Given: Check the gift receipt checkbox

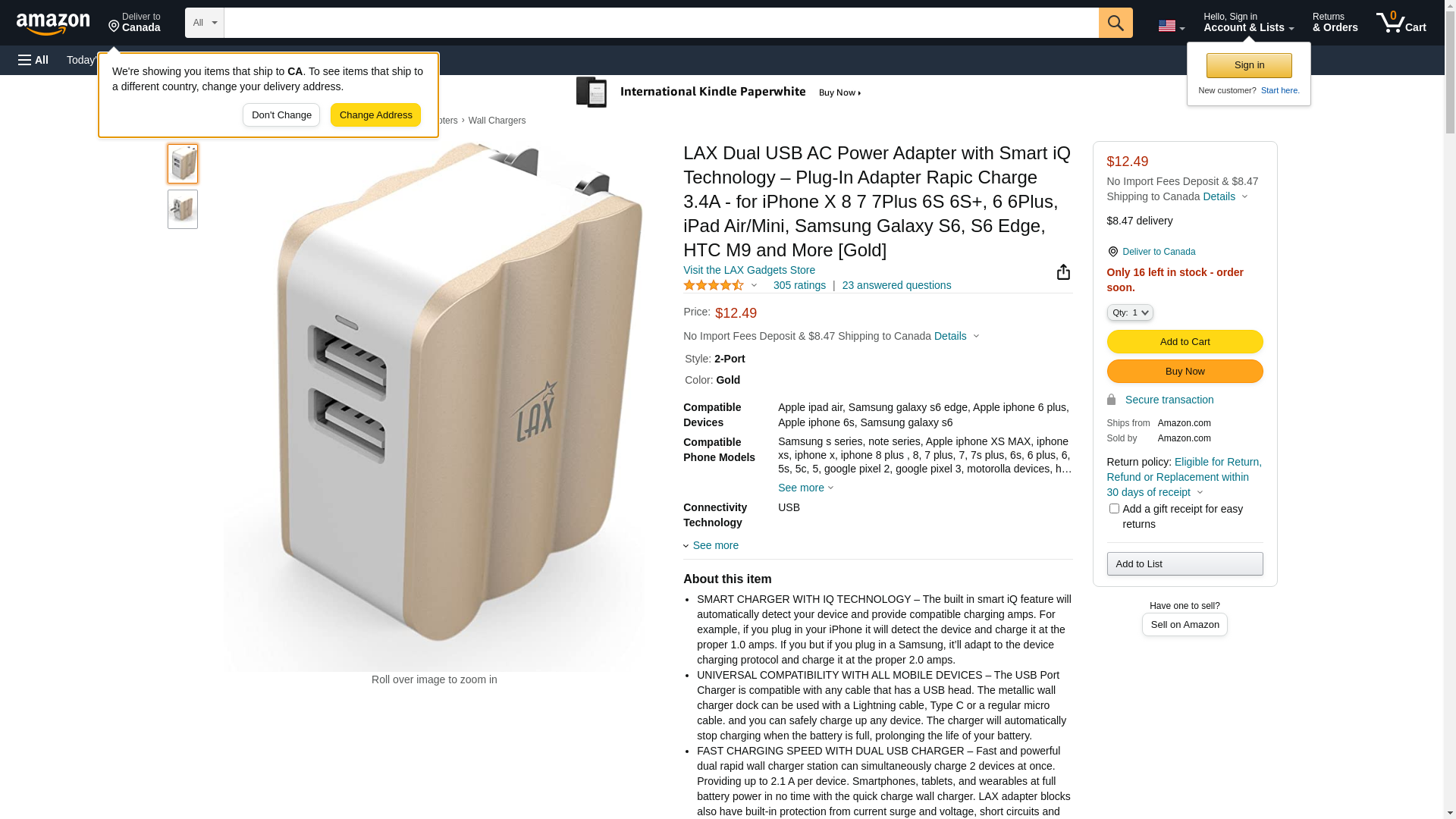Looking at the screenshot, I should click(x=1113, y=509).
